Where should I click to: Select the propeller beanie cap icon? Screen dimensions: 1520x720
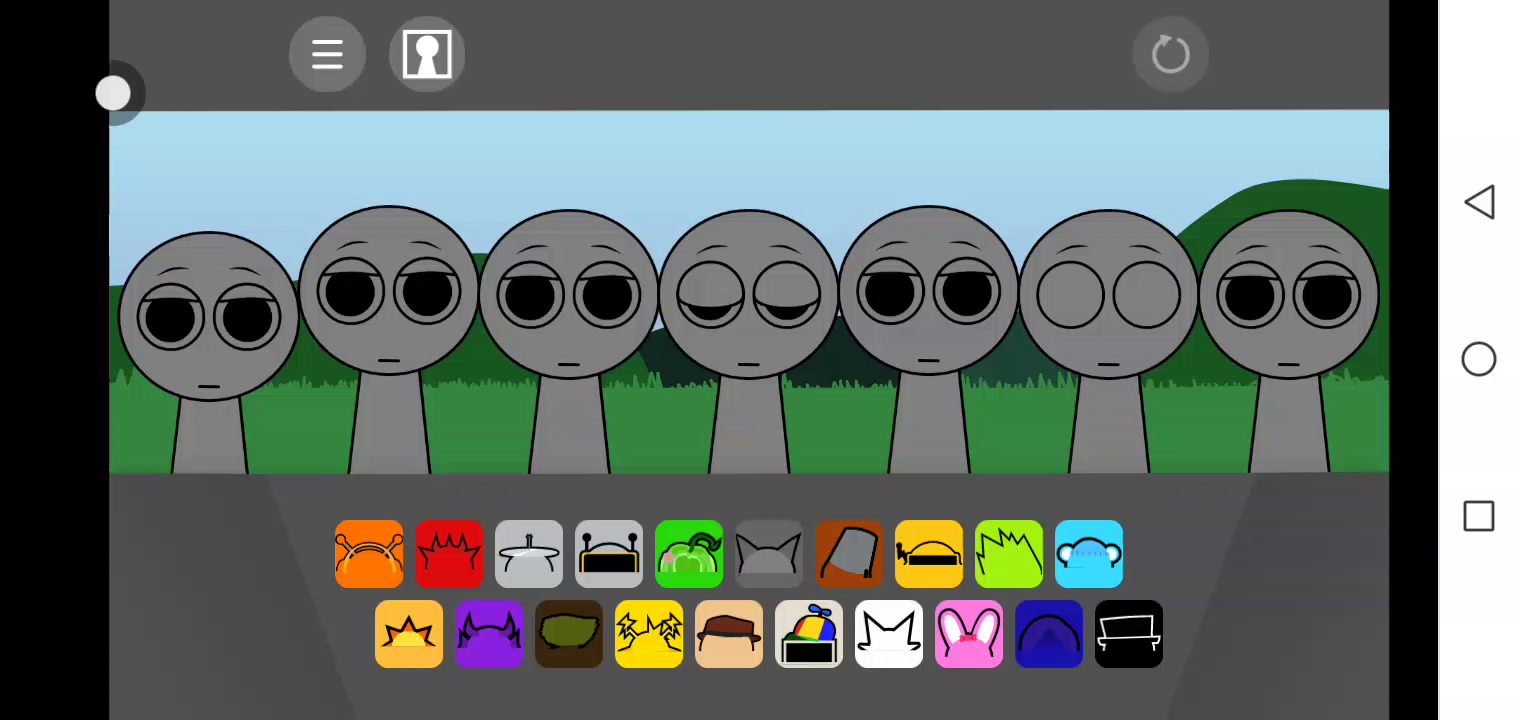809,634
